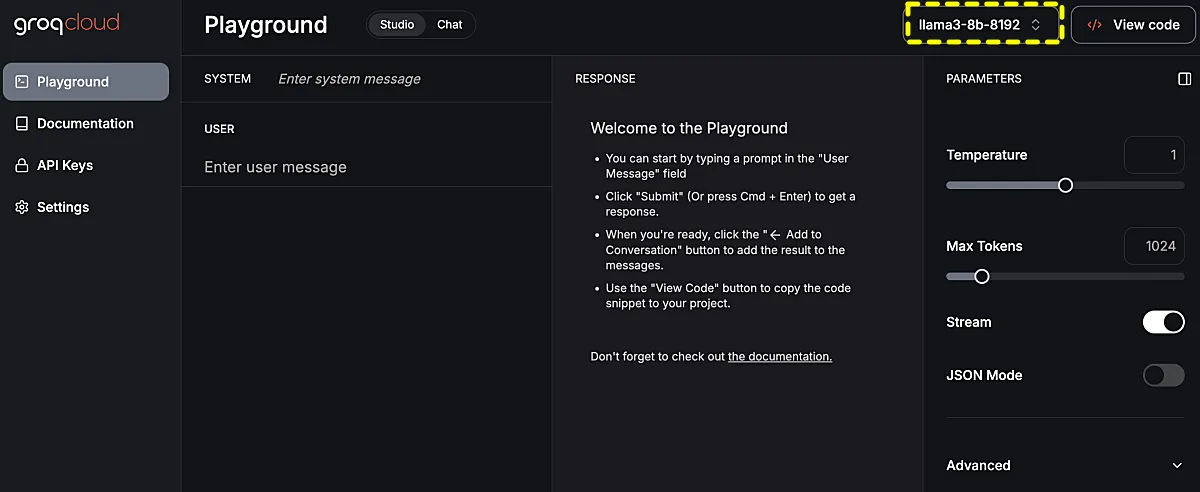Open the llama3-8b-8192 model selector
The image size is (1200, 492).
pyautogui.click(x=982, y=24)
